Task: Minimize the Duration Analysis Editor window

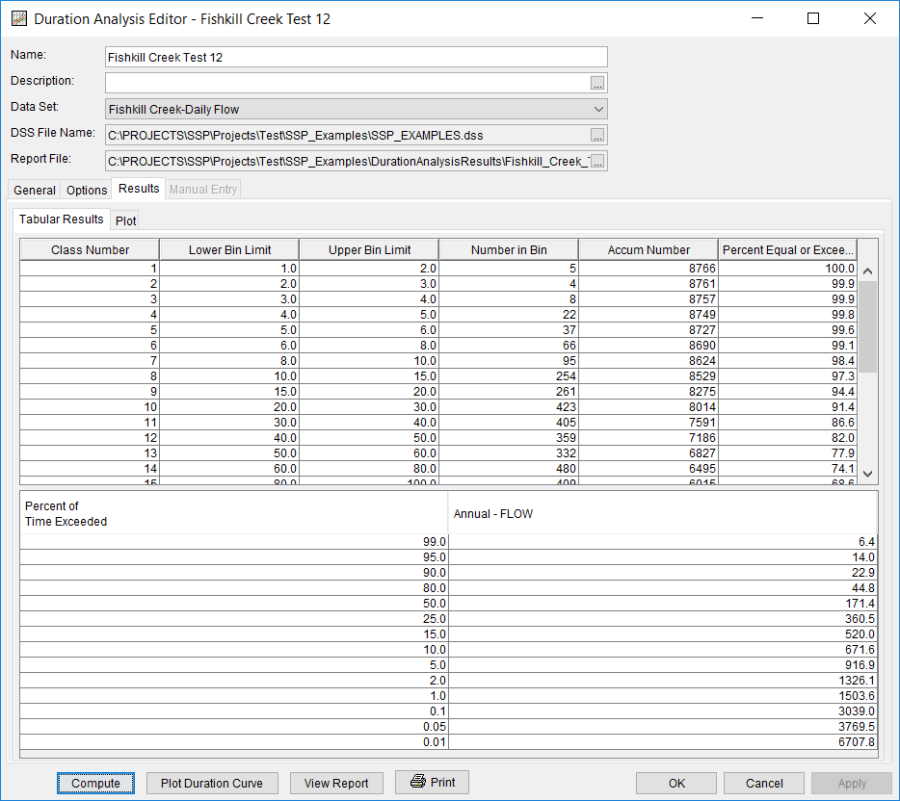Action: [x=758, y=18]
